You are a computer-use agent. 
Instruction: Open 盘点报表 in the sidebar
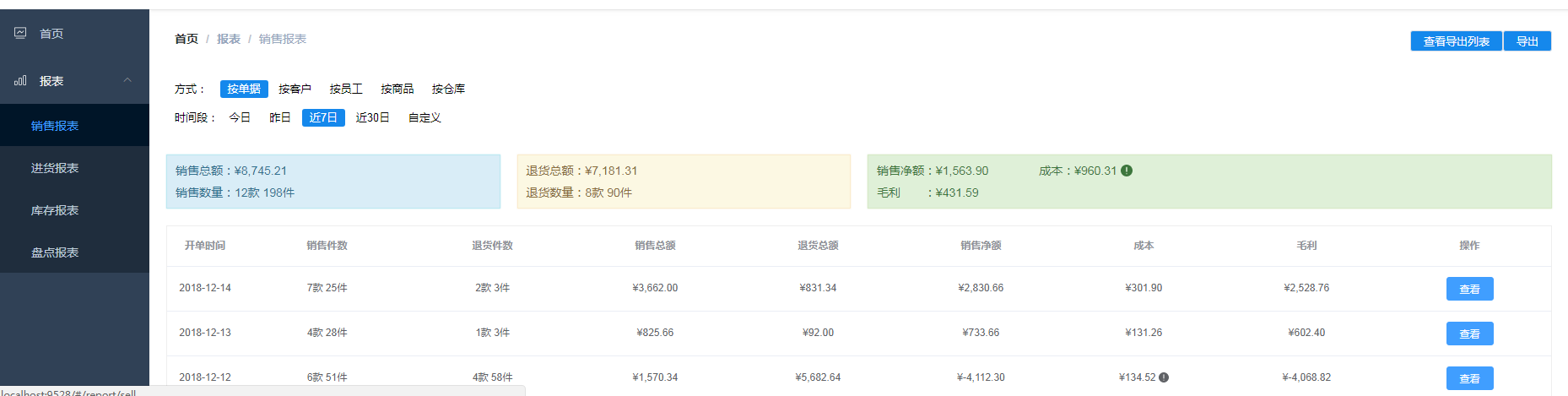coord(74,252)
